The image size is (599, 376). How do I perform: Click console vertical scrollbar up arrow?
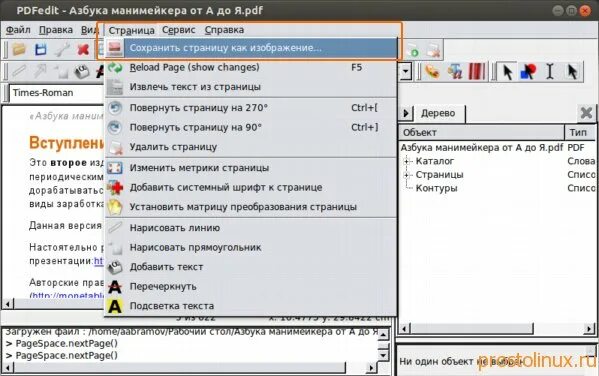(x=383, y=335)
